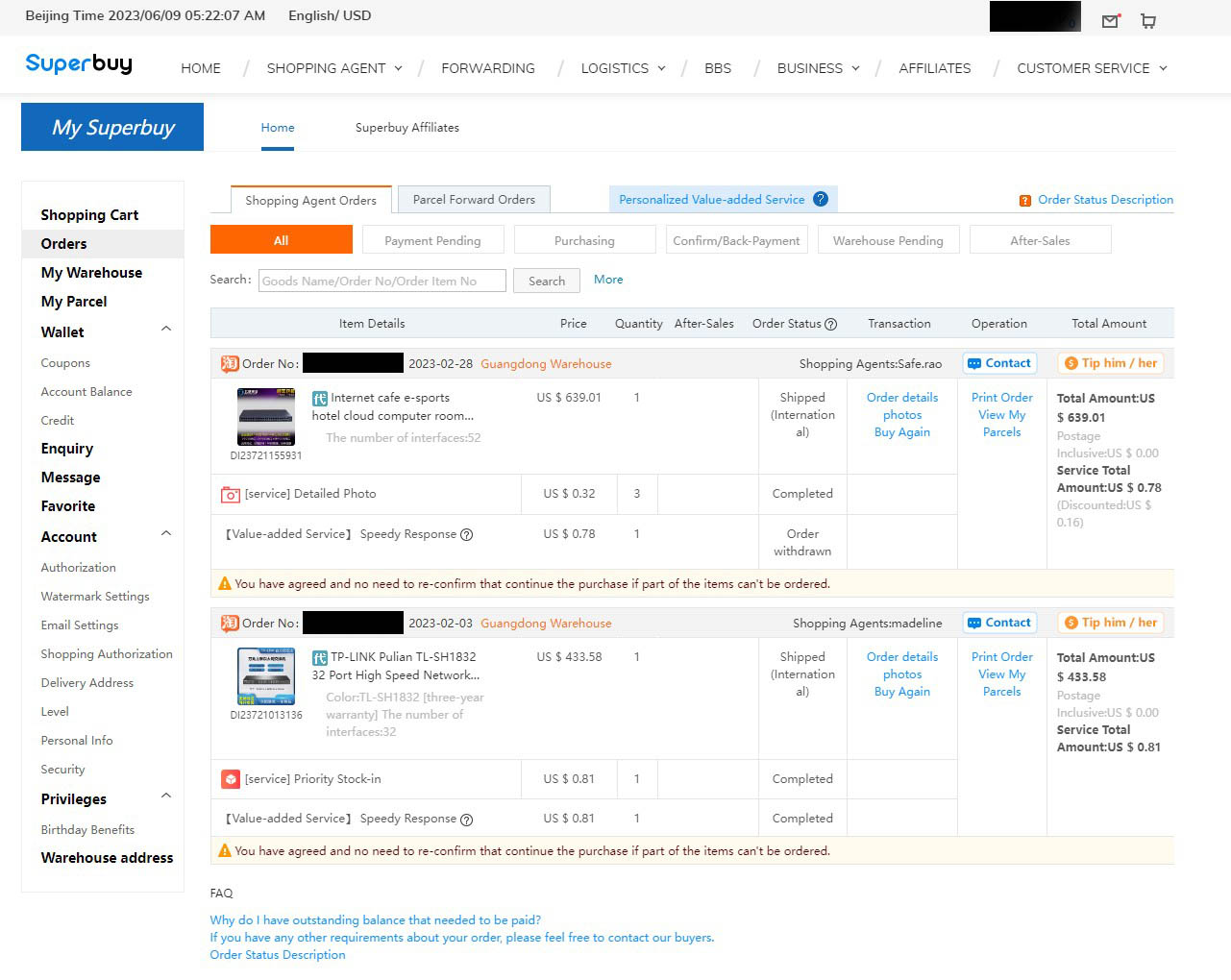This screenshot has height=980, width=1231.
Task: Filter orders by Warehouse Pending
Action: pos(888,240)
